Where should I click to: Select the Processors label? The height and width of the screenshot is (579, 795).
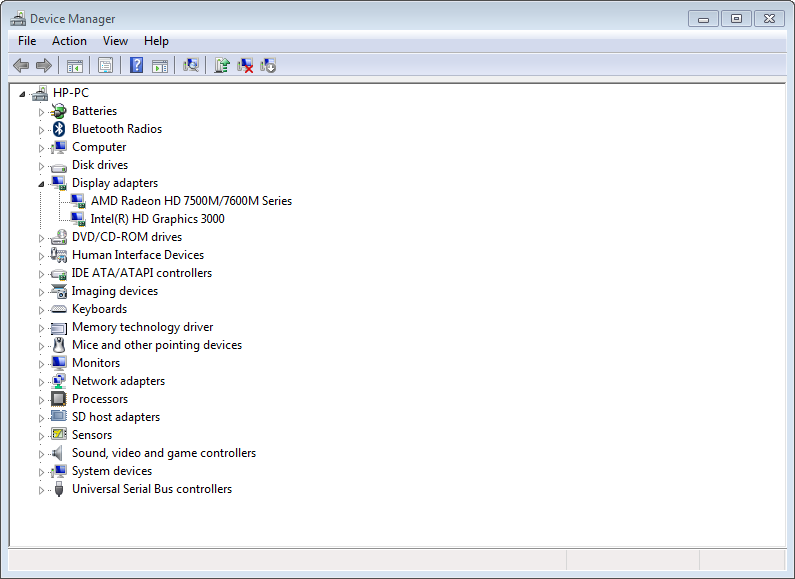click(100, 399)
